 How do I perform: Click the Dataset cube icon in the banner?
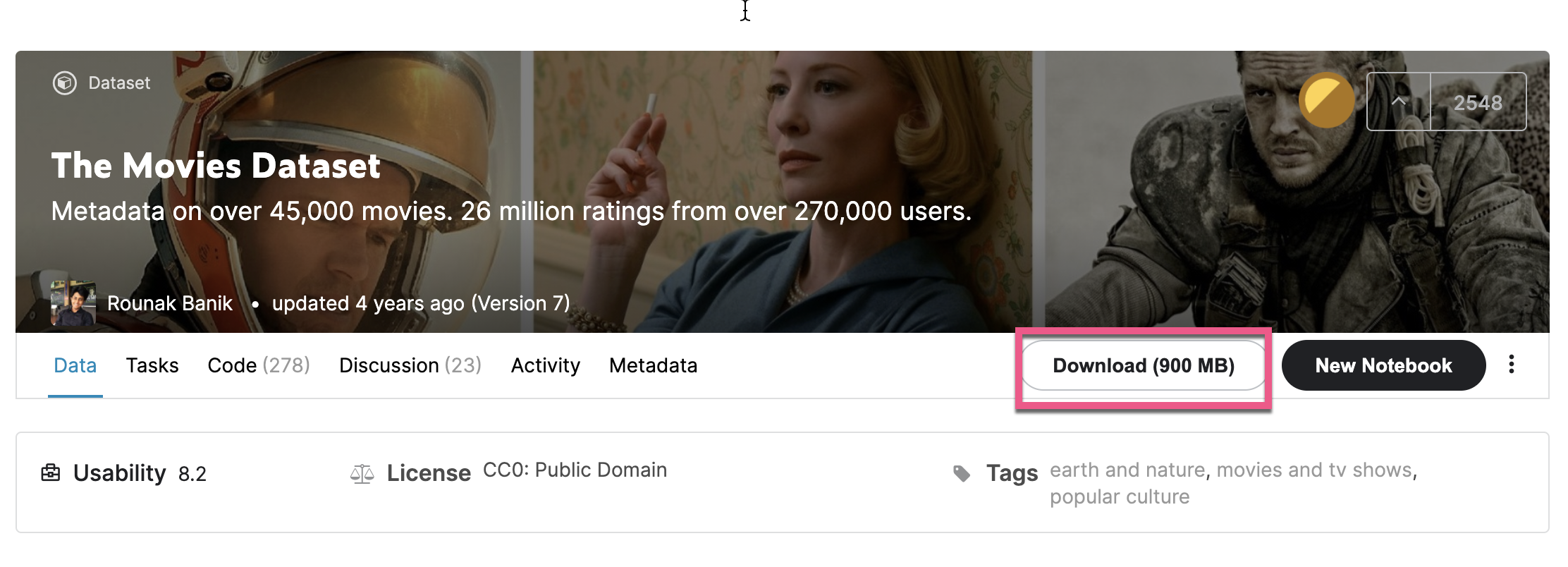click(63, 83)
